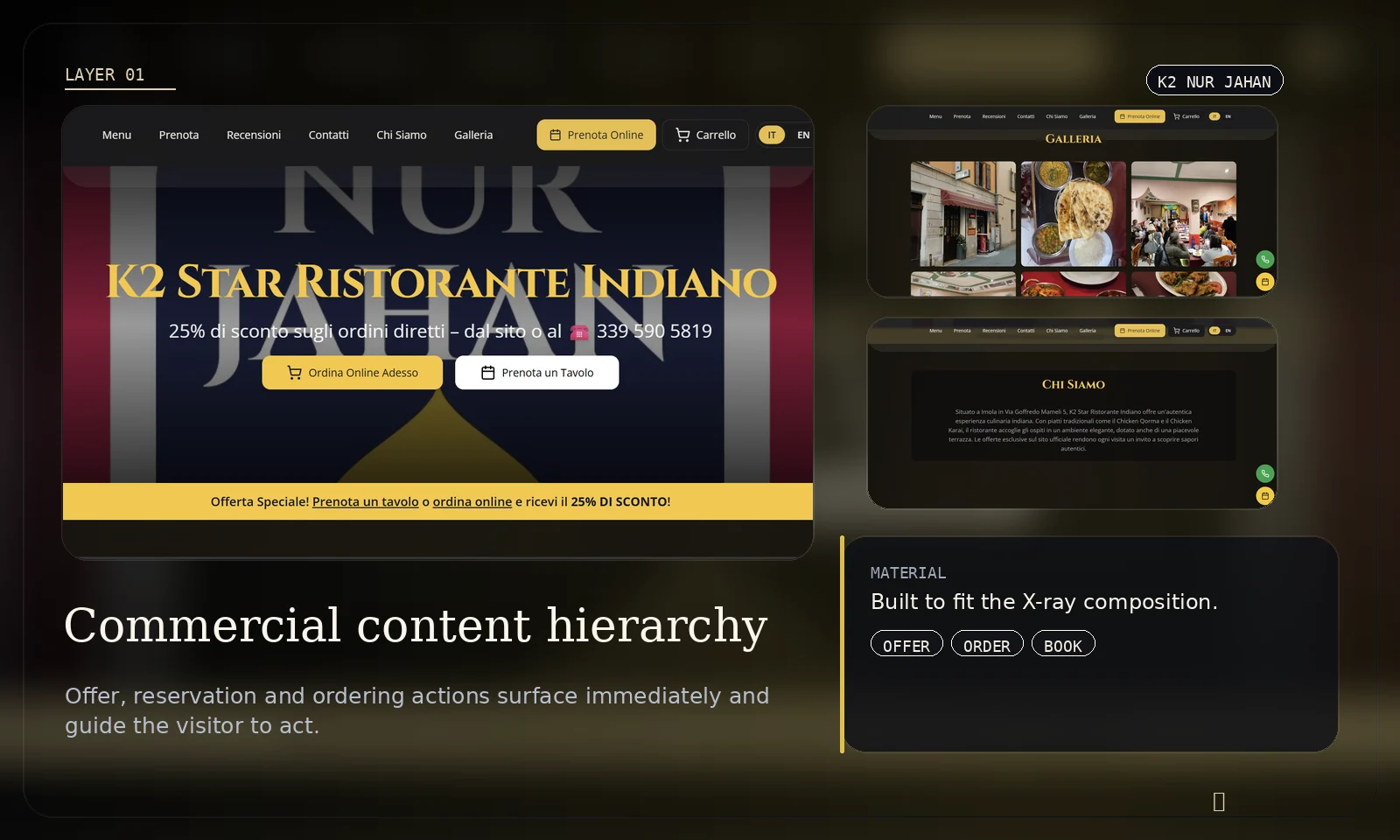Viewport: 1400px width, 840px height.
Task: Follow the underlined ordina online banner link
Action: [x=472, y=501]
